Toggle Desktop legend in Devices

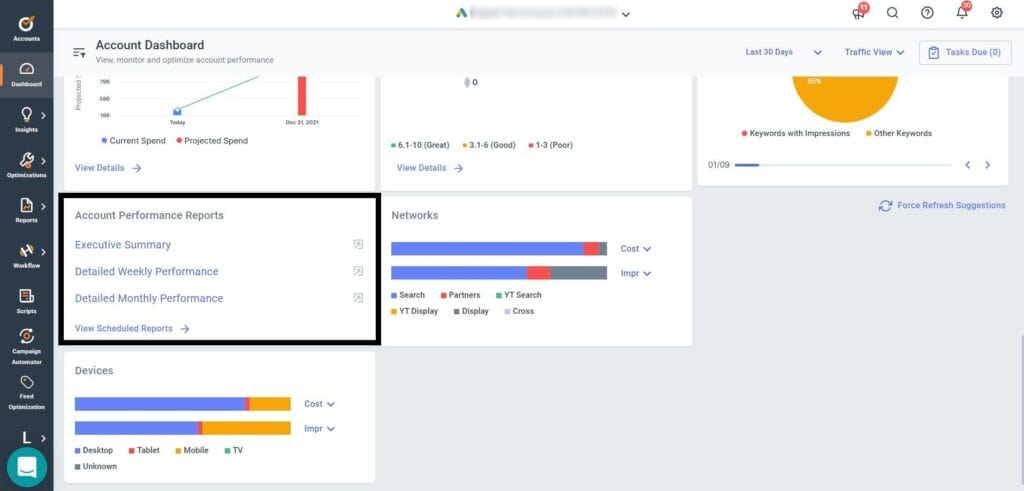[94, 451]
